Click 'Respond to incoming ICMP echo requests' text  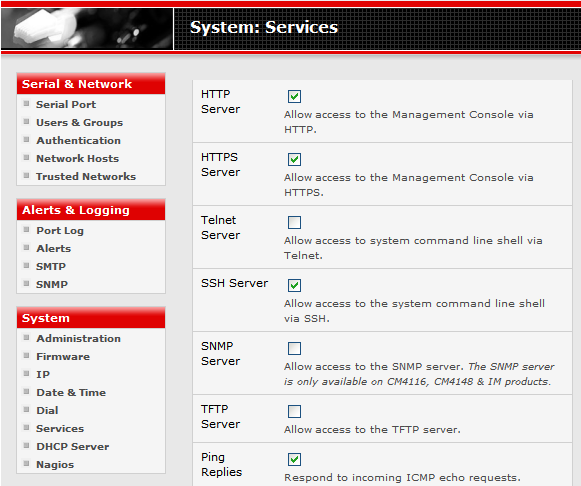click(x=402, y=477)
